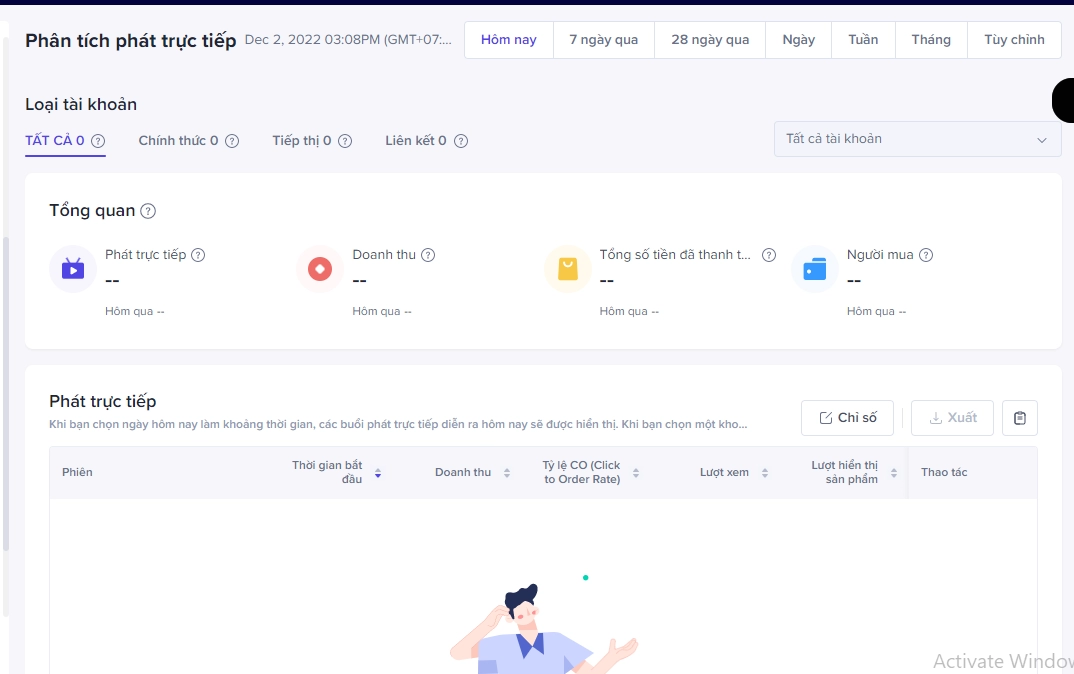Select the Hôm nay time range
The image size is (1074, 674).
point(509,40)
